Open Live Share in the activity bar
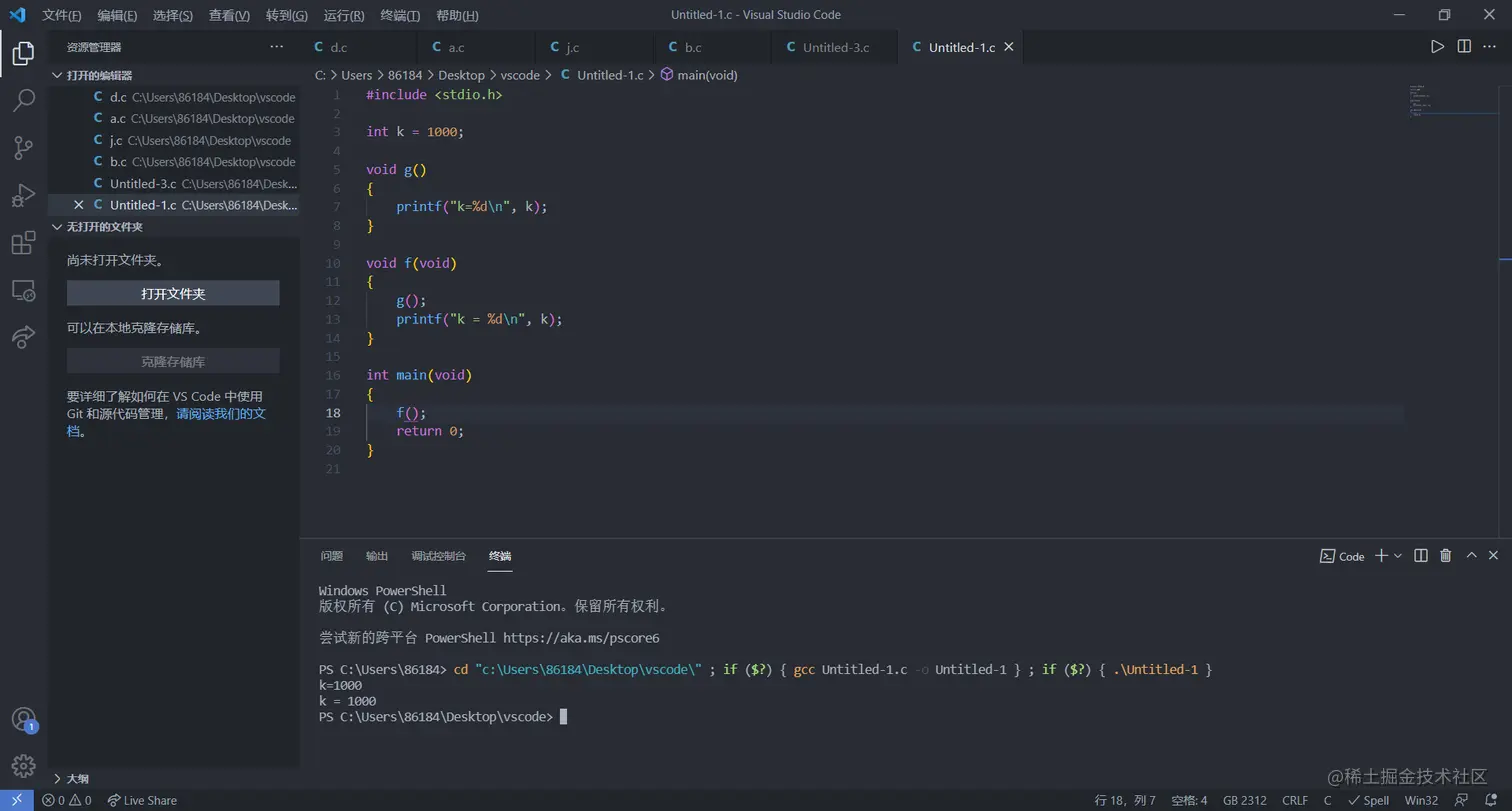 (x=23, y=338)
